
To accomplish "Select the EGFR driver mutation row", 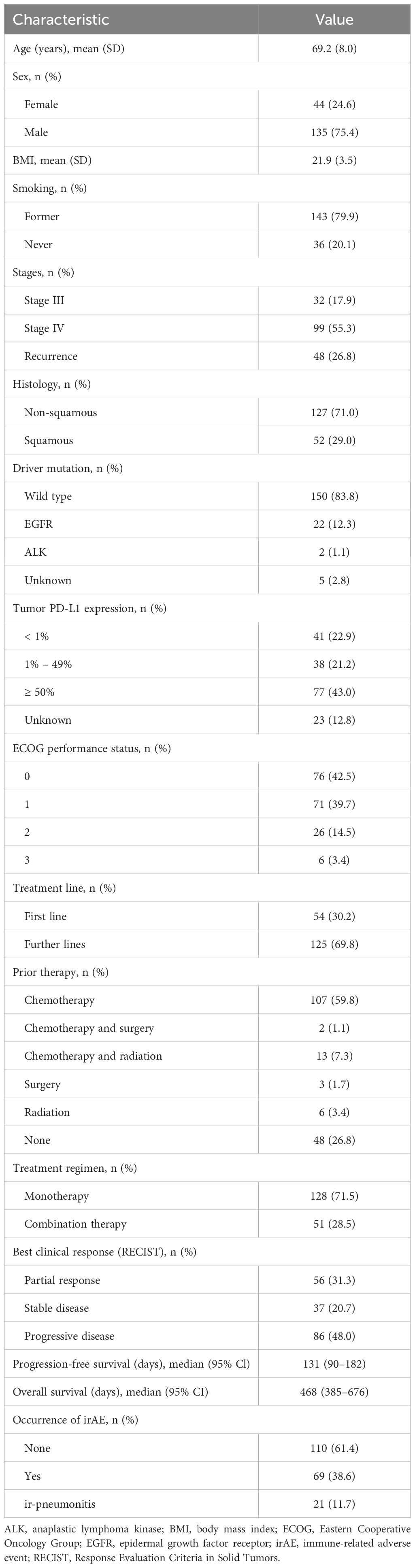I will coord(39,524).
